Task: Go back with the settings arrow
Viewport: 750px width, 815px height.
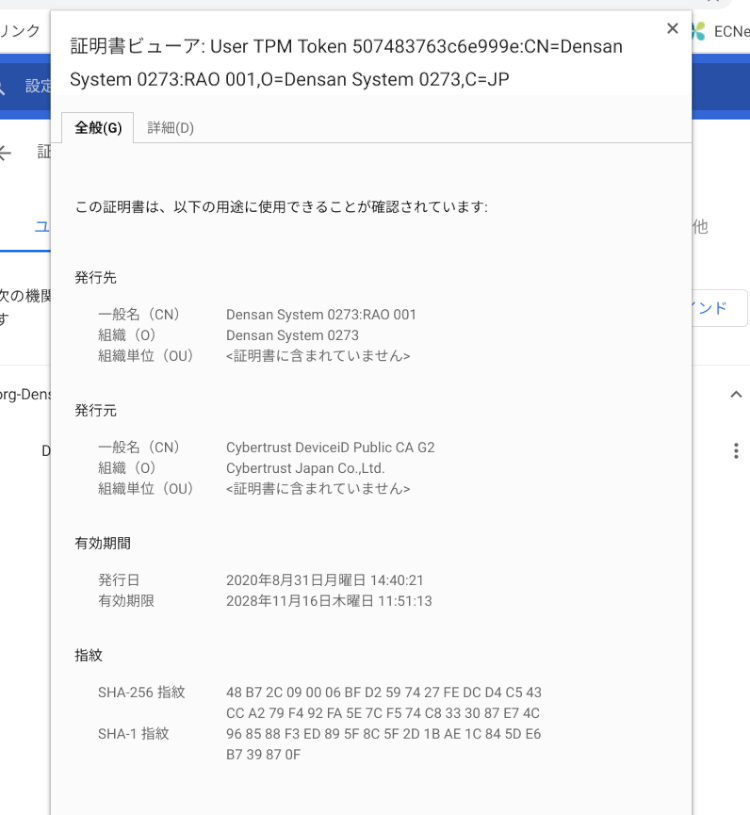Action: [x=5, y=153]
